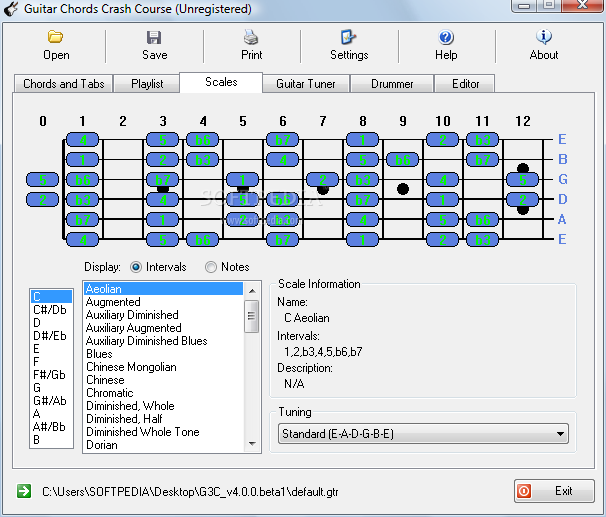This screenshot has height=517, width=606.
Task: Select the Intervals display option
Action: [136, 267]
